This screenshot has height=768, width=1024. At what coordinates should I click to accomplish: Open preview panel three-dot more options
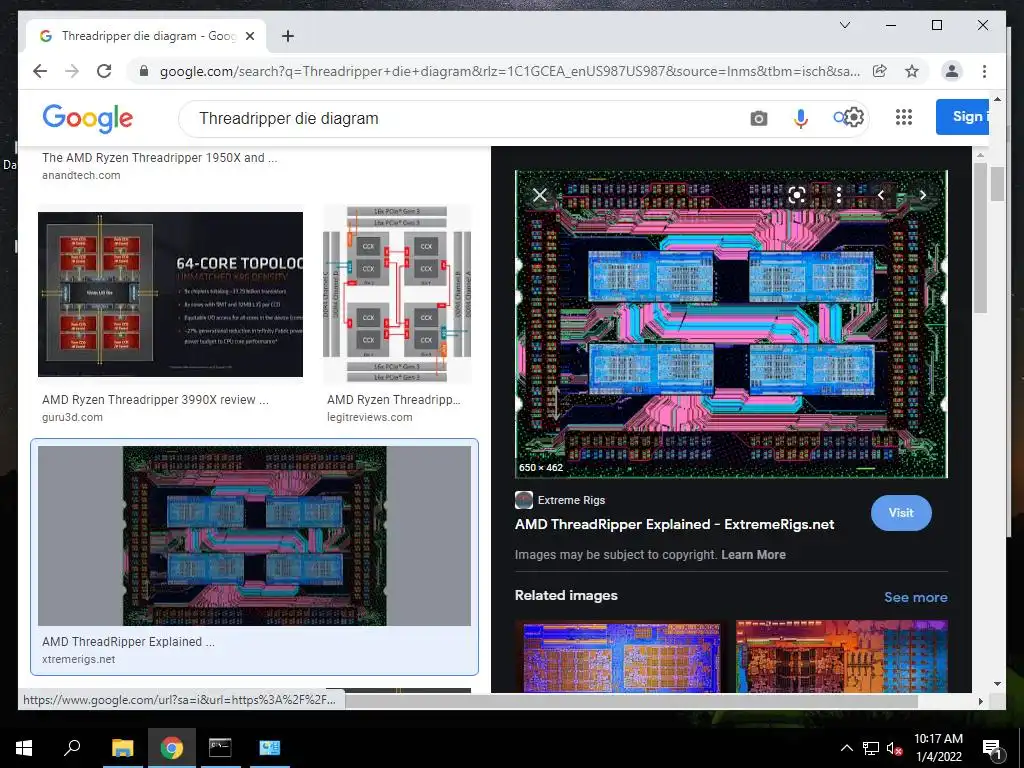pyautogui.click(x=839, y=195)
